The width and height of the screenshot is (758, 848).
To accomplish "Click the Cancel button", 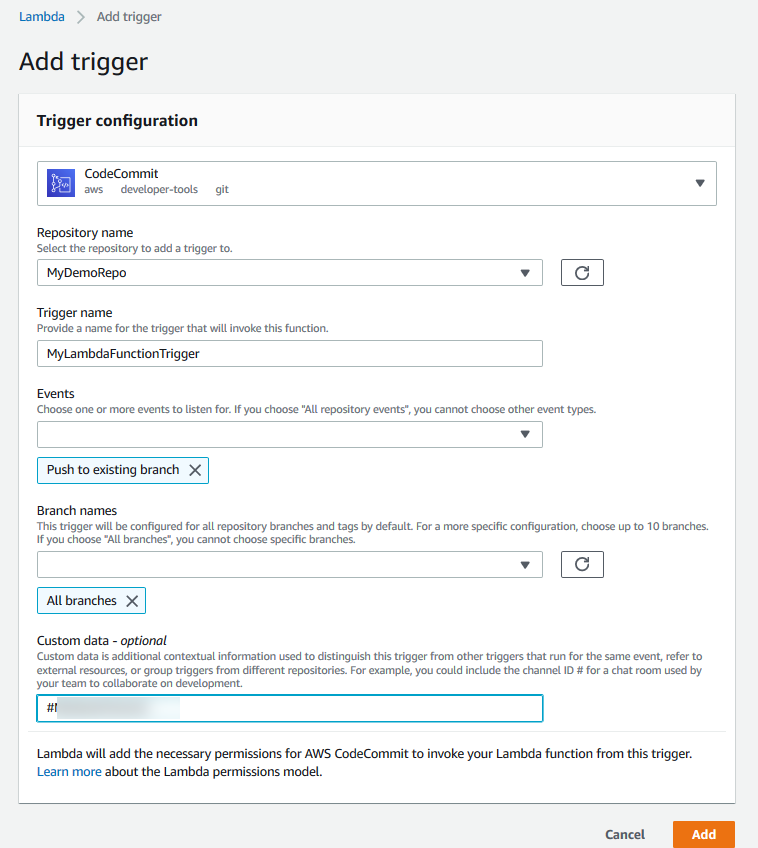I will click(x=624, y=834).
